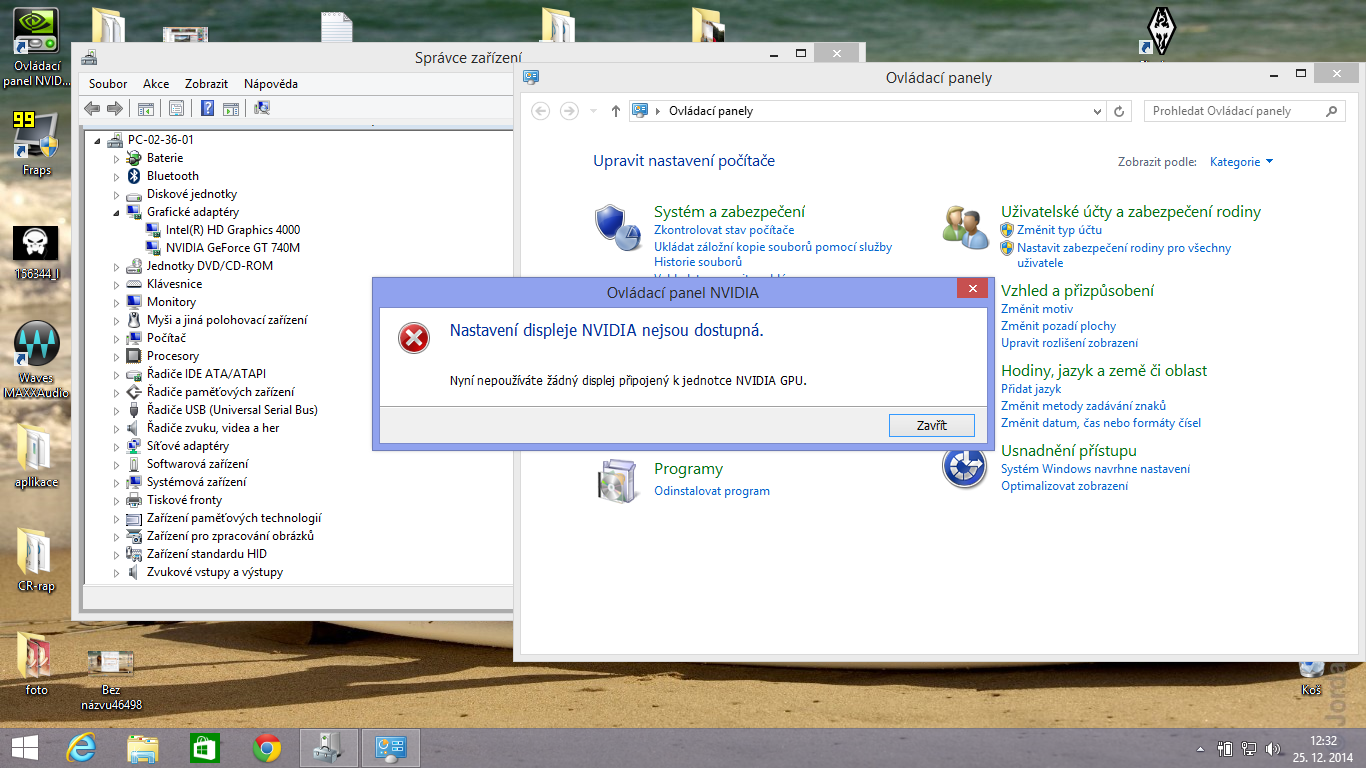Viewport: 1366px width, 768px height.
Task: Open Google Chrome from taskbar
Action: click(266, 748)
